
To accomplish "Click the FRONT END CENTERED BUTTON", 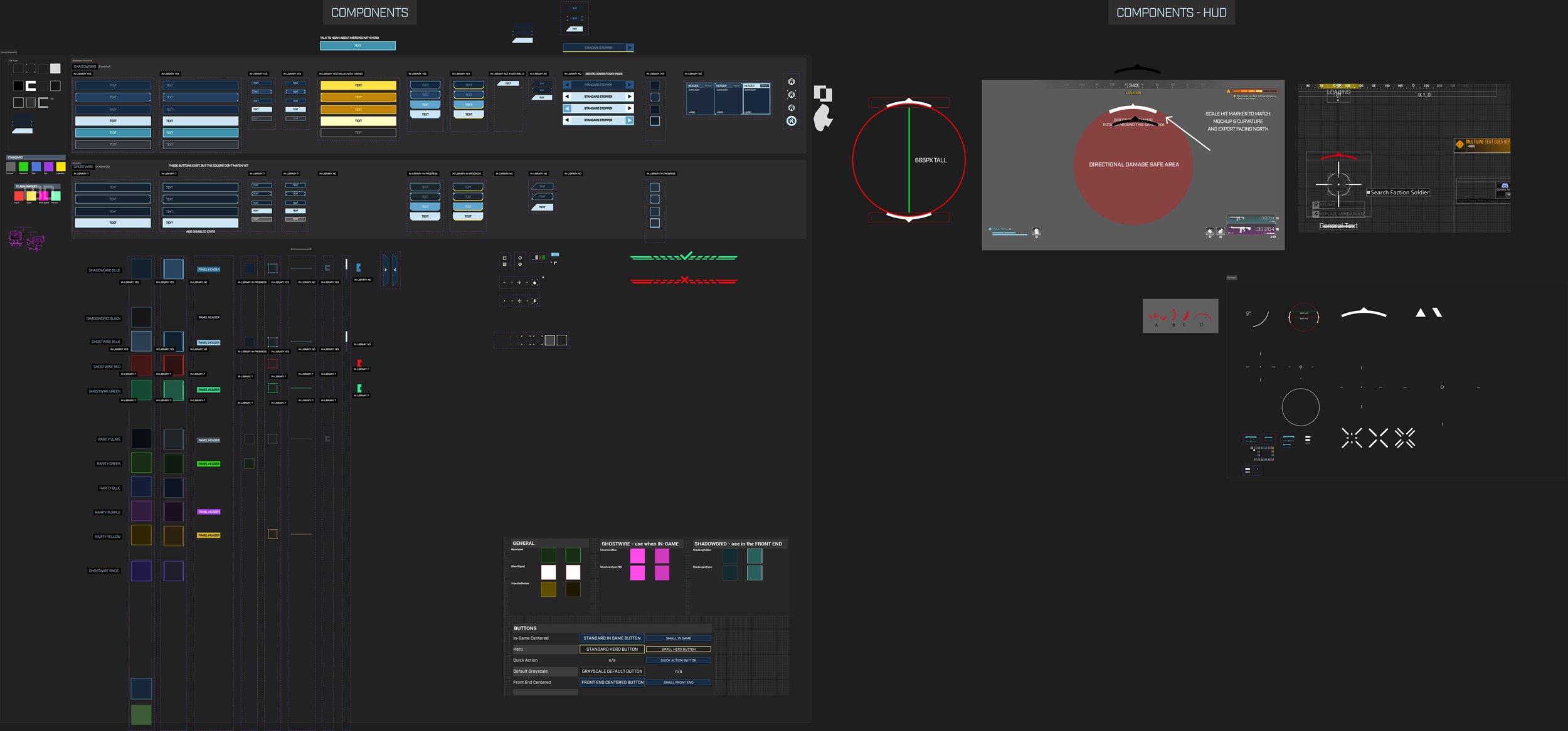I will [x=612, y=682].
